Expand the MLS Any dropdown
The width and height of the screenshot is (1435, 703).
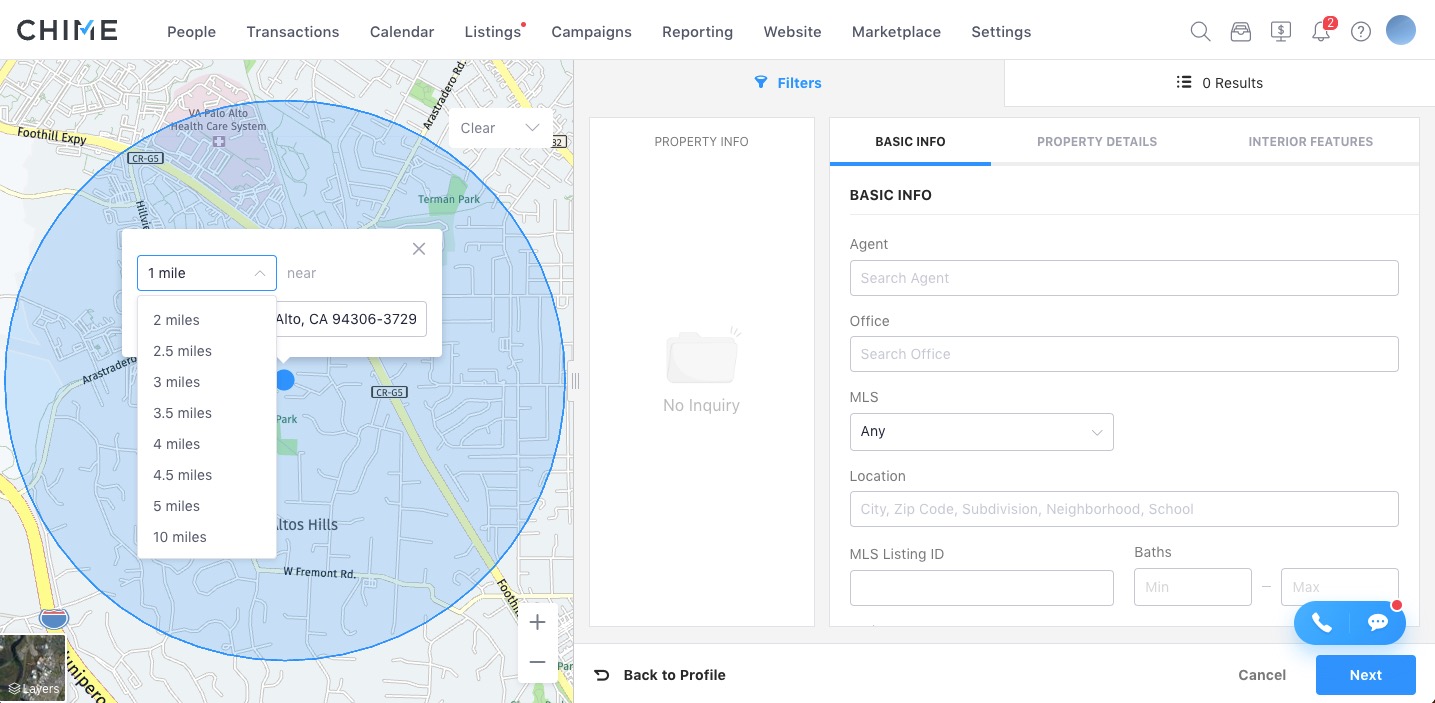click(981, 432)
